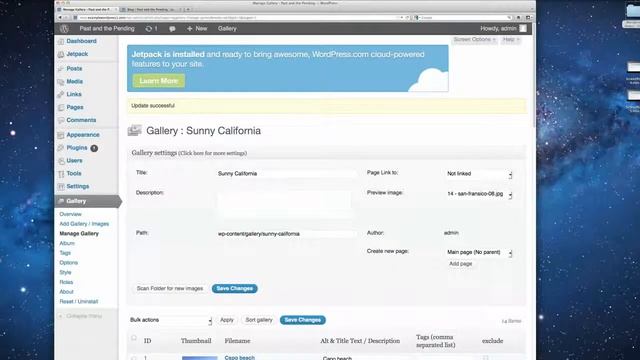Click the Media sidebar icon
The height and width of the screenshot is (360, 640).
[x=61, y=82]
